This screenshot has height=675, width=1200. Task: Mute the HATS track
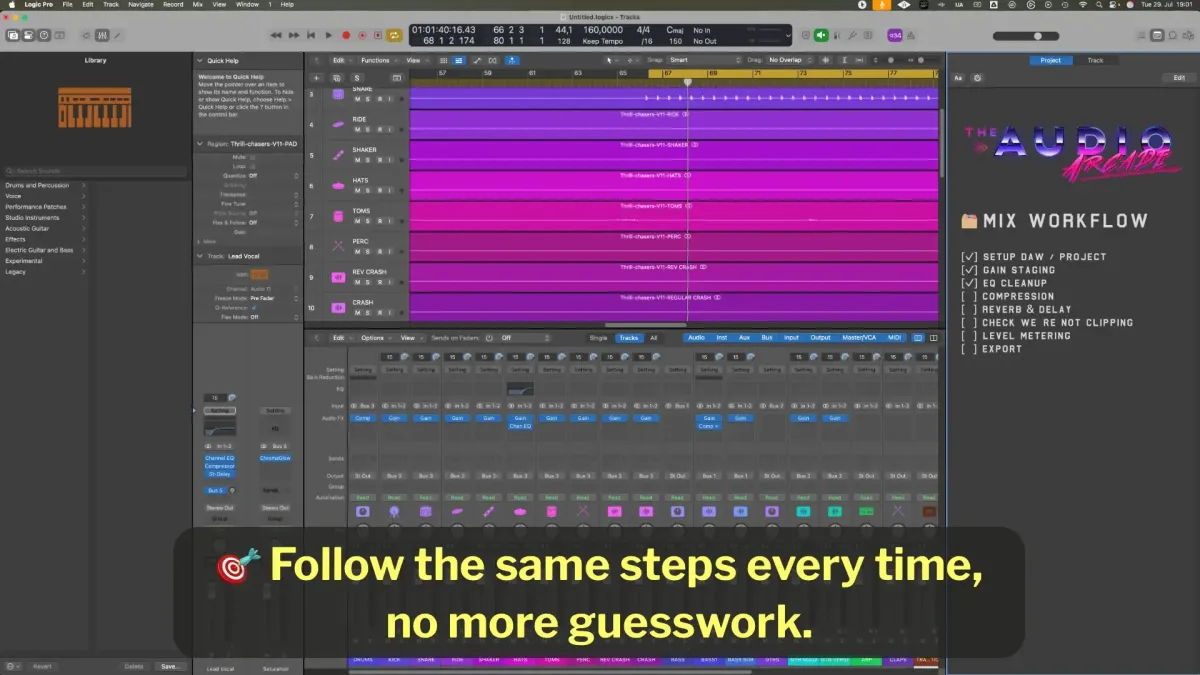(x=357, y=190)
